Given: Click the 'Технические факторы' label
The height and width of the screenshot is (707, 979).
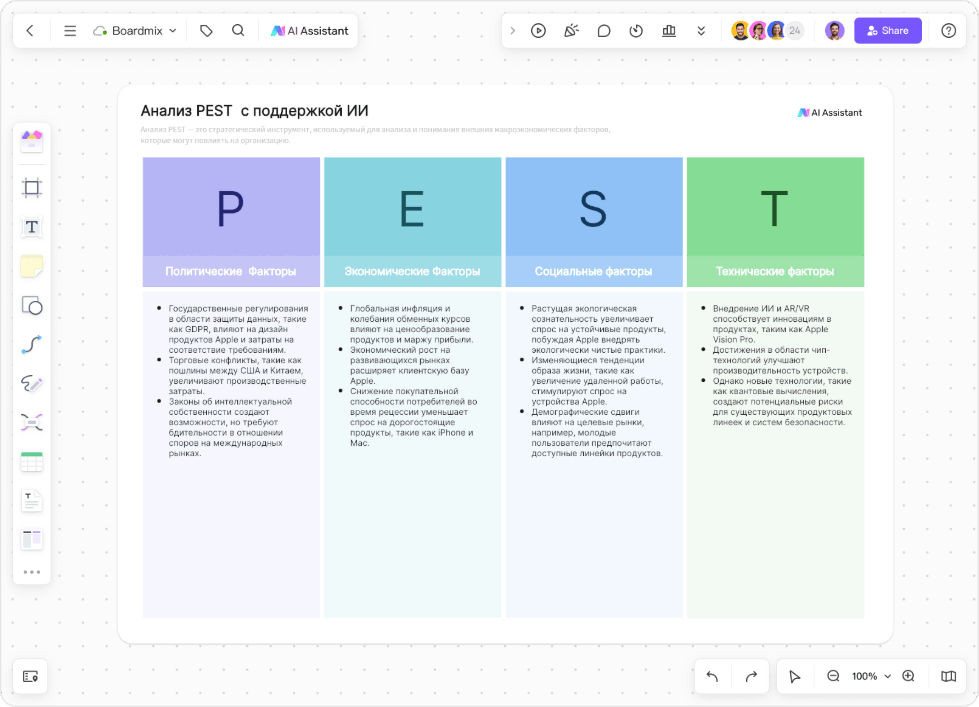Looking at the screenshot, I should (x=775, y=271).
